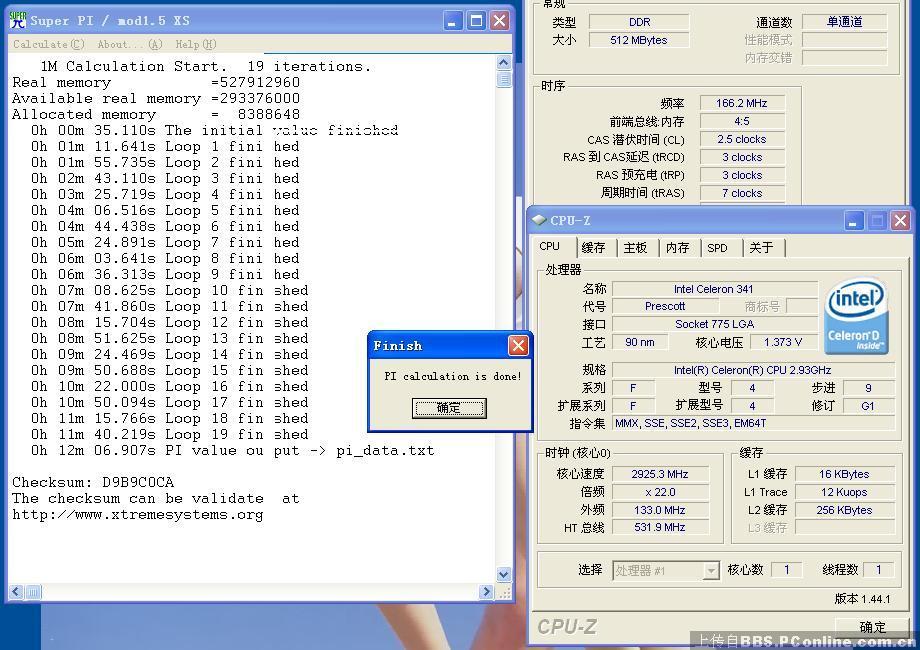Click the 16 KBytes L1 cache value
Image resolution: width=920 pixels, height=650 pixels.
[844, 474]
